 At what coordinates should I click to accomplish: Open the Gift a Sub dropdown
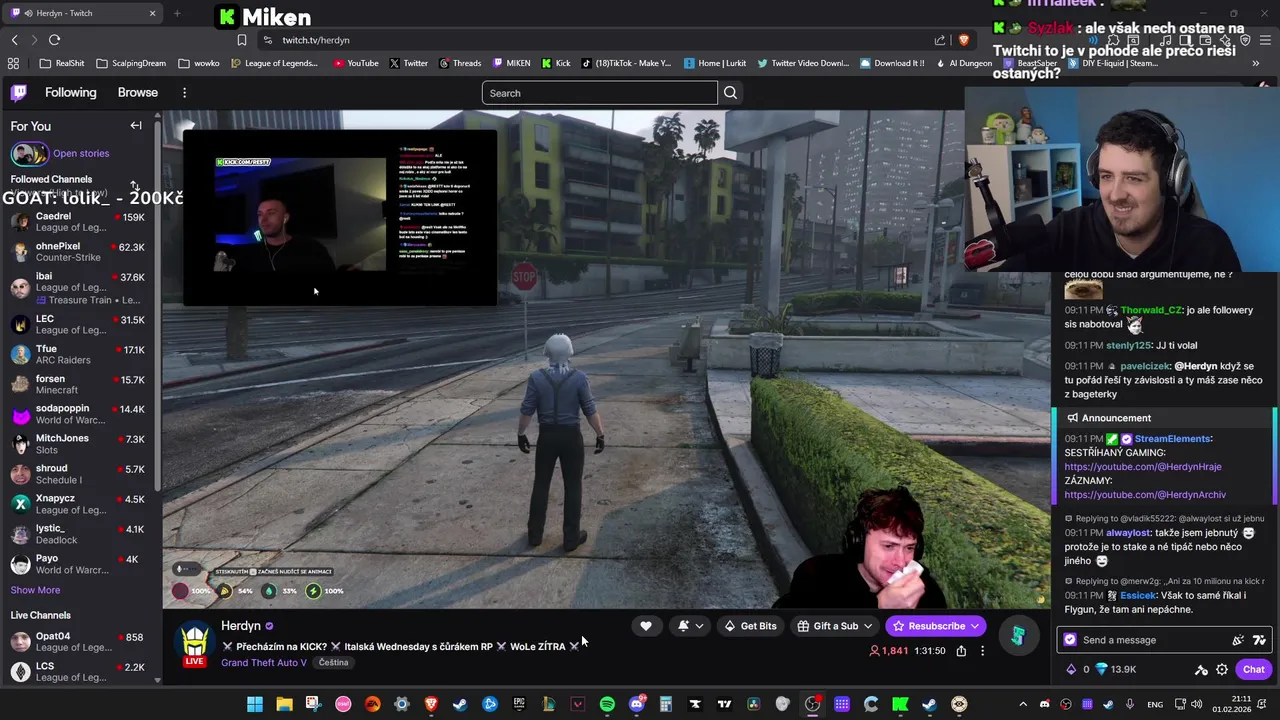point(835,626)
